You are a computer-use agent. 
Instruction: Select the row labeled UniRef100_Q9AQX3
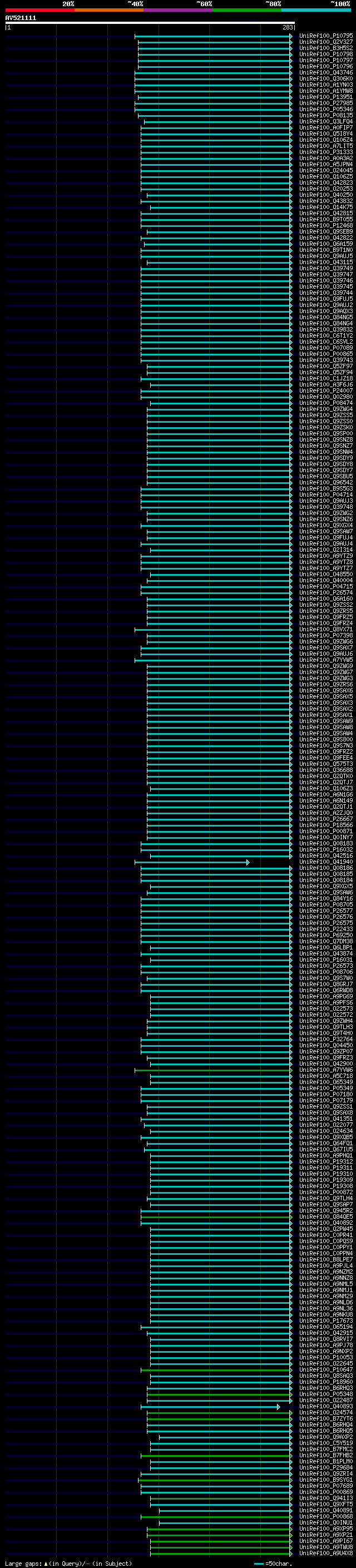click(326, 311)
